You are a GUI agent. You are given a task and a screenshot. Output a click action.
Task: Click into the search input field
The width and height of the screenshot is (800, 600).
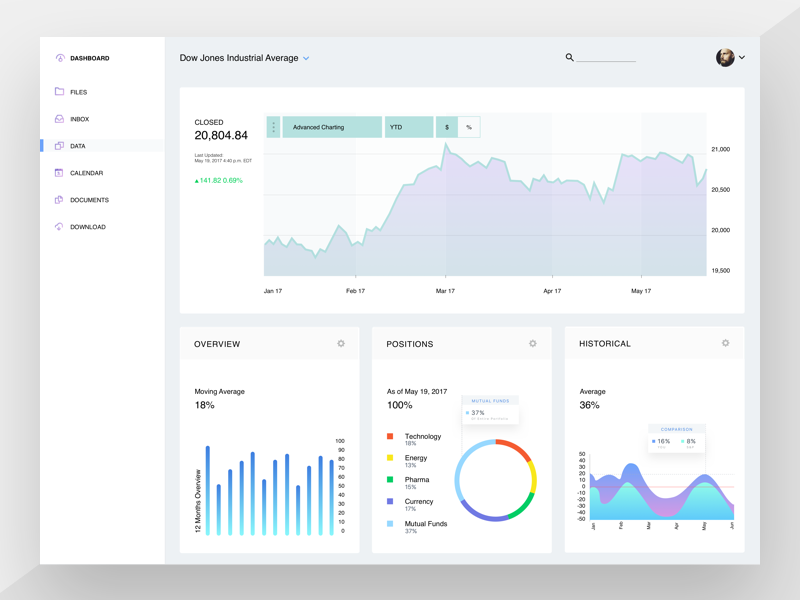click(606, 58)
